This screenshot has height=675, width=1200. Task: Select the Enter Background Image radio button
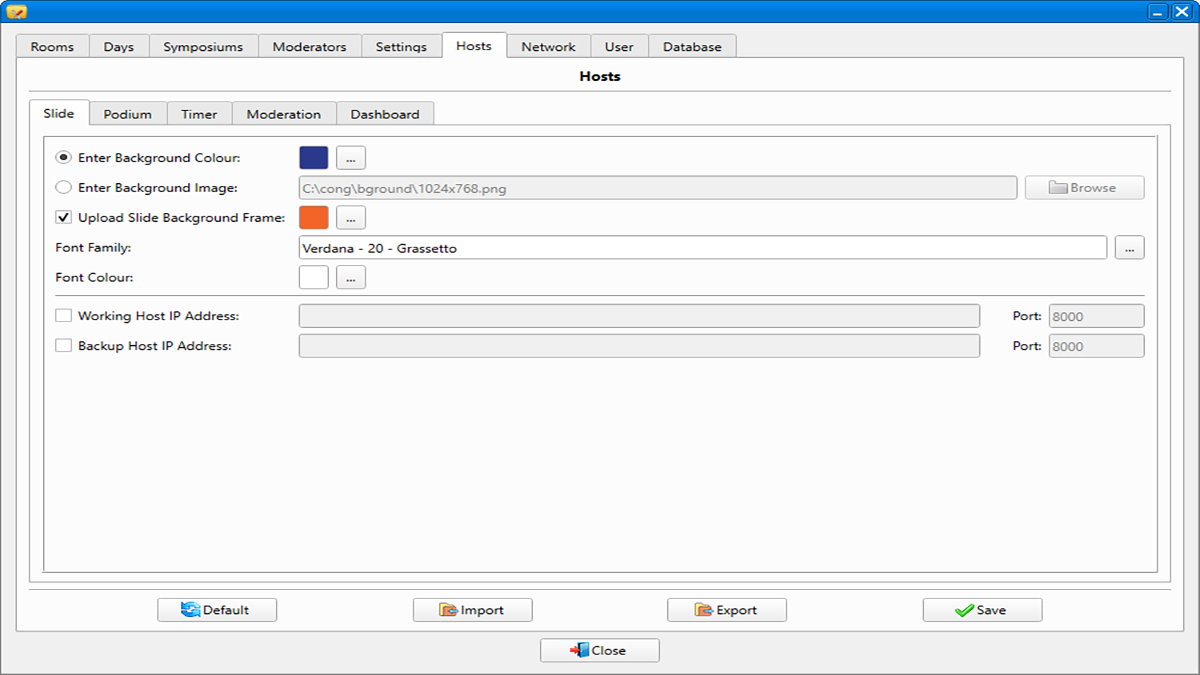coord(63,187)
